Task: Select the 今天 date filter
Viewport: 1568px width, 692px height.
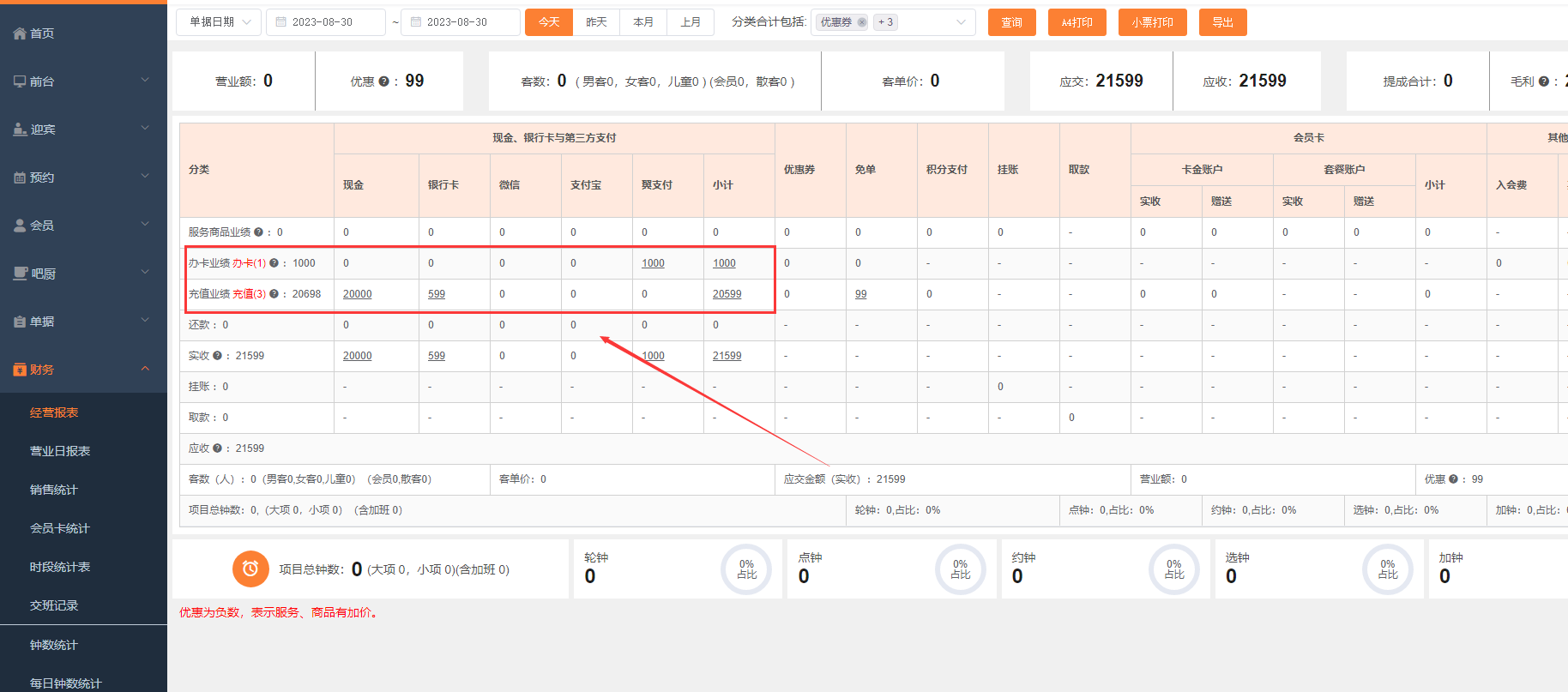Action: 549,22
